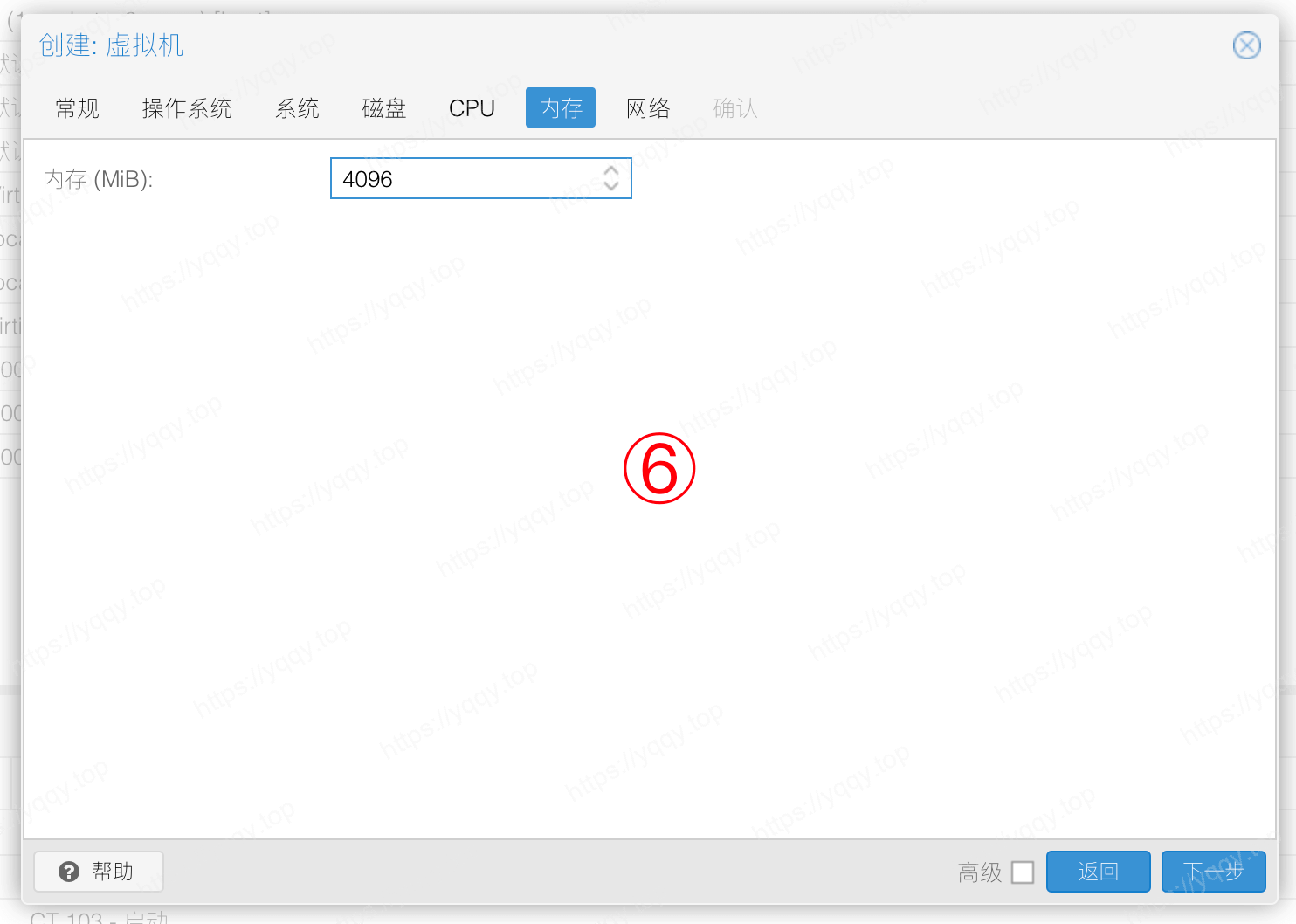This screenshot has height=924, width=1296.
Task: Decrease memory with the down spinner arrow
Action: (x=611, y=186)
